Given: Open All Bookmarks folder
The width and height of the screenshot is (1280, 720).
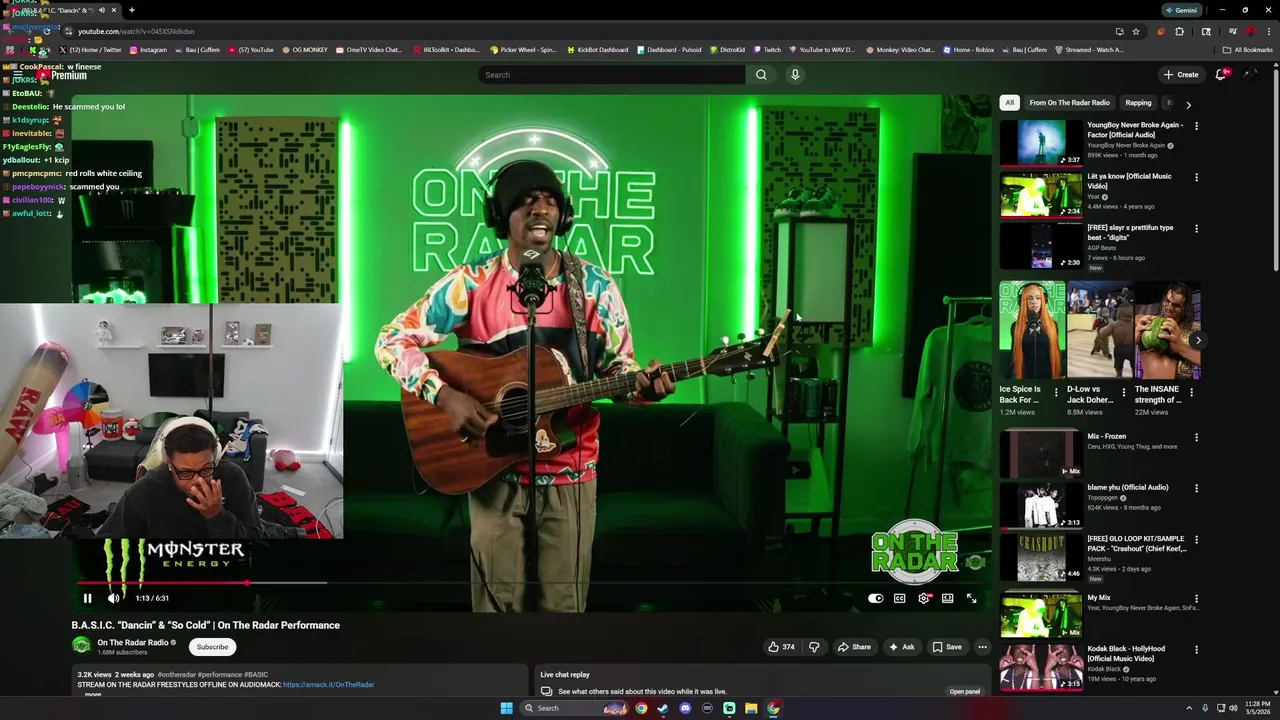Looking at the screenshot, I should click(1248, 50).
